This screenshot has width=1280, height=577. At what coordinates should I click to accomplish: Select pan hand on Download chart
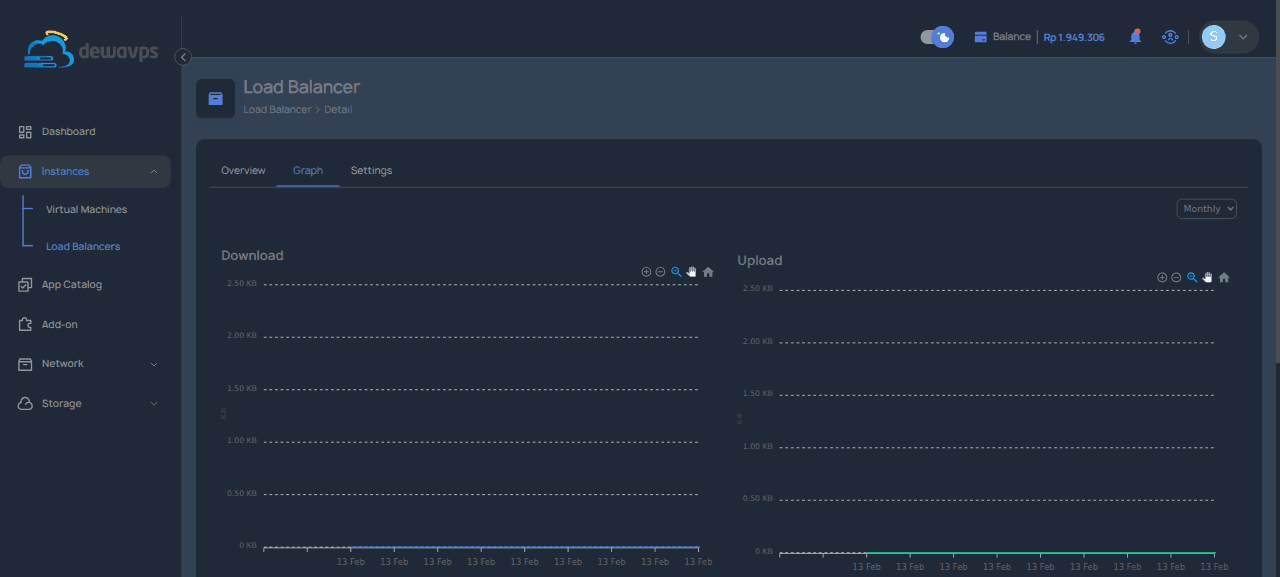(x=691, y=272)
